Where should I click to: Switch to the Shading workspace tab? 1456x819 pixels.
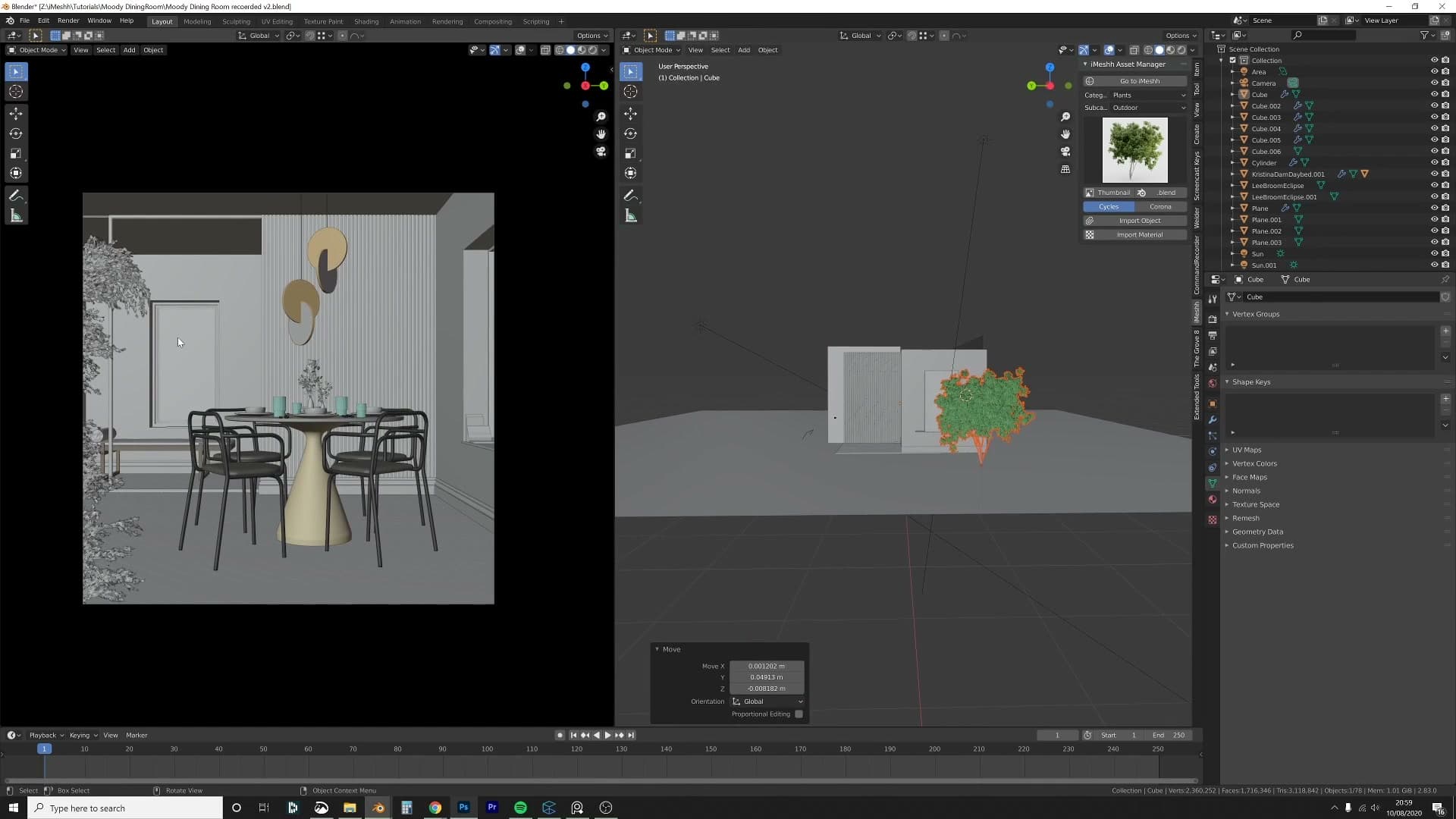point(366,21)
